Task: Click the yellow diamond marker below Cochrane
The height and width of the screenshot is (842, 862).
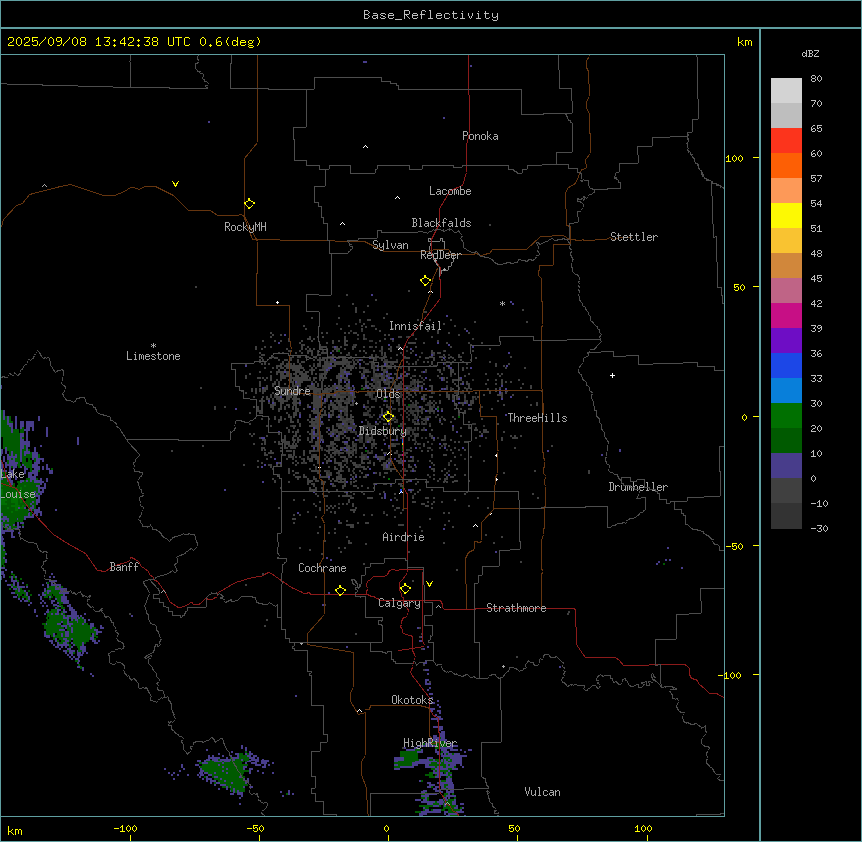Action: click(x=340, y=590)
